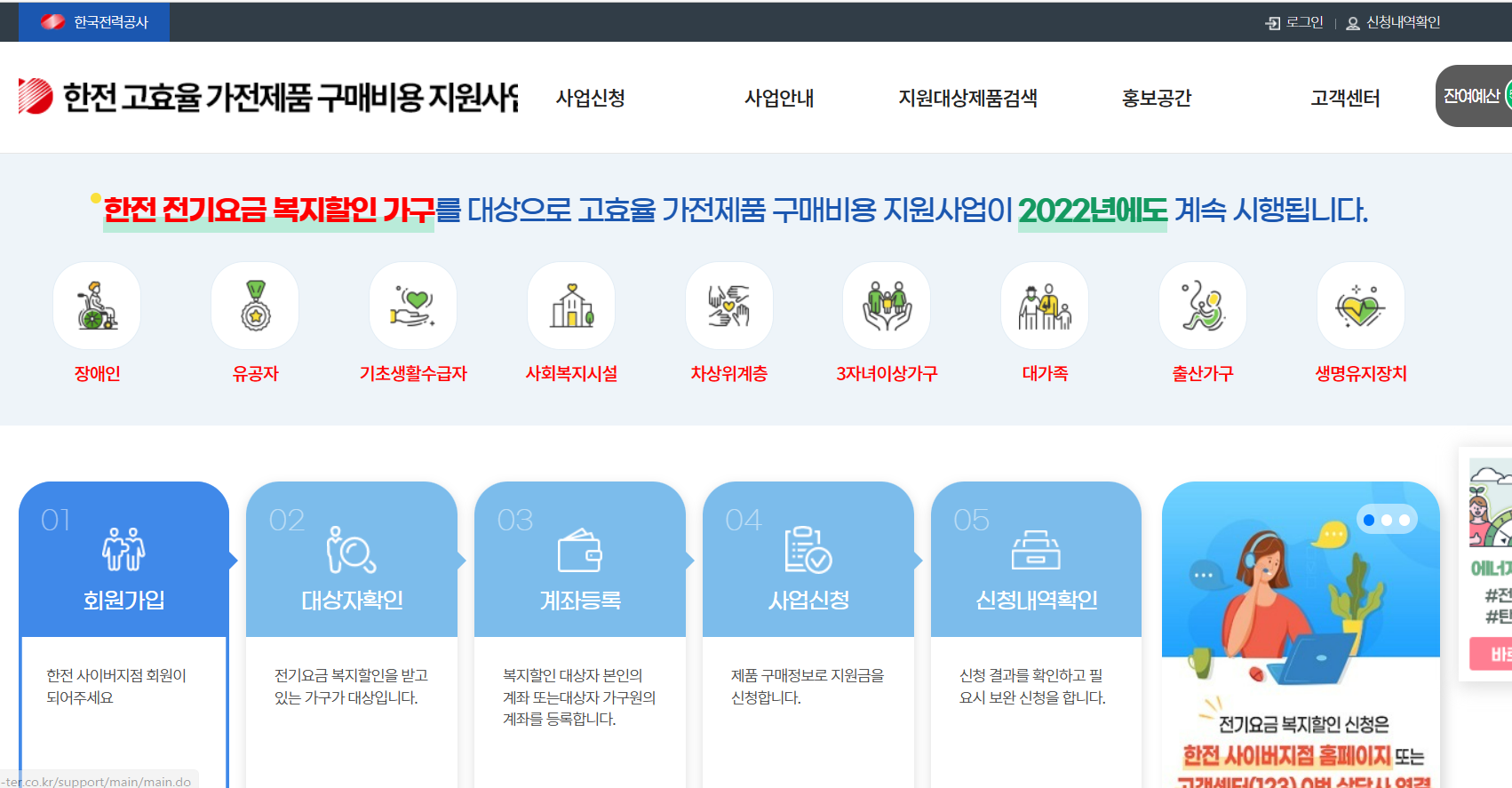Go to 지원대상제품검색 menu

coord(968,98)
